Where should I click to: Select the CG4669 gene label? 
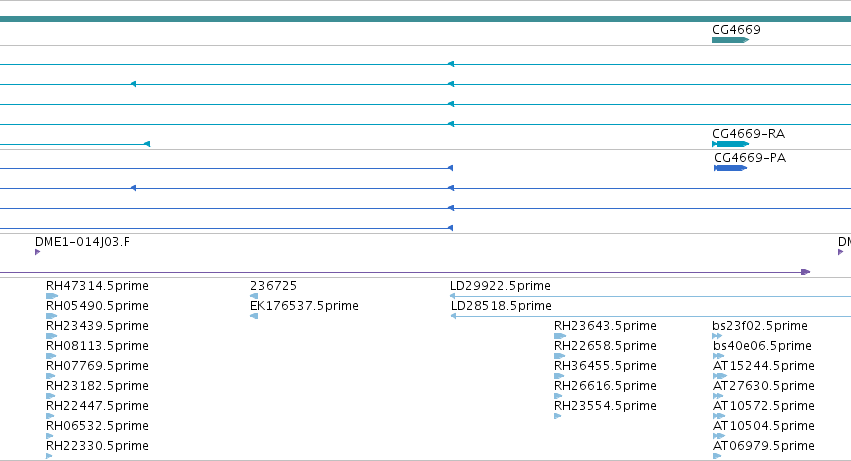pyautogui.click(x=736, y=29)
